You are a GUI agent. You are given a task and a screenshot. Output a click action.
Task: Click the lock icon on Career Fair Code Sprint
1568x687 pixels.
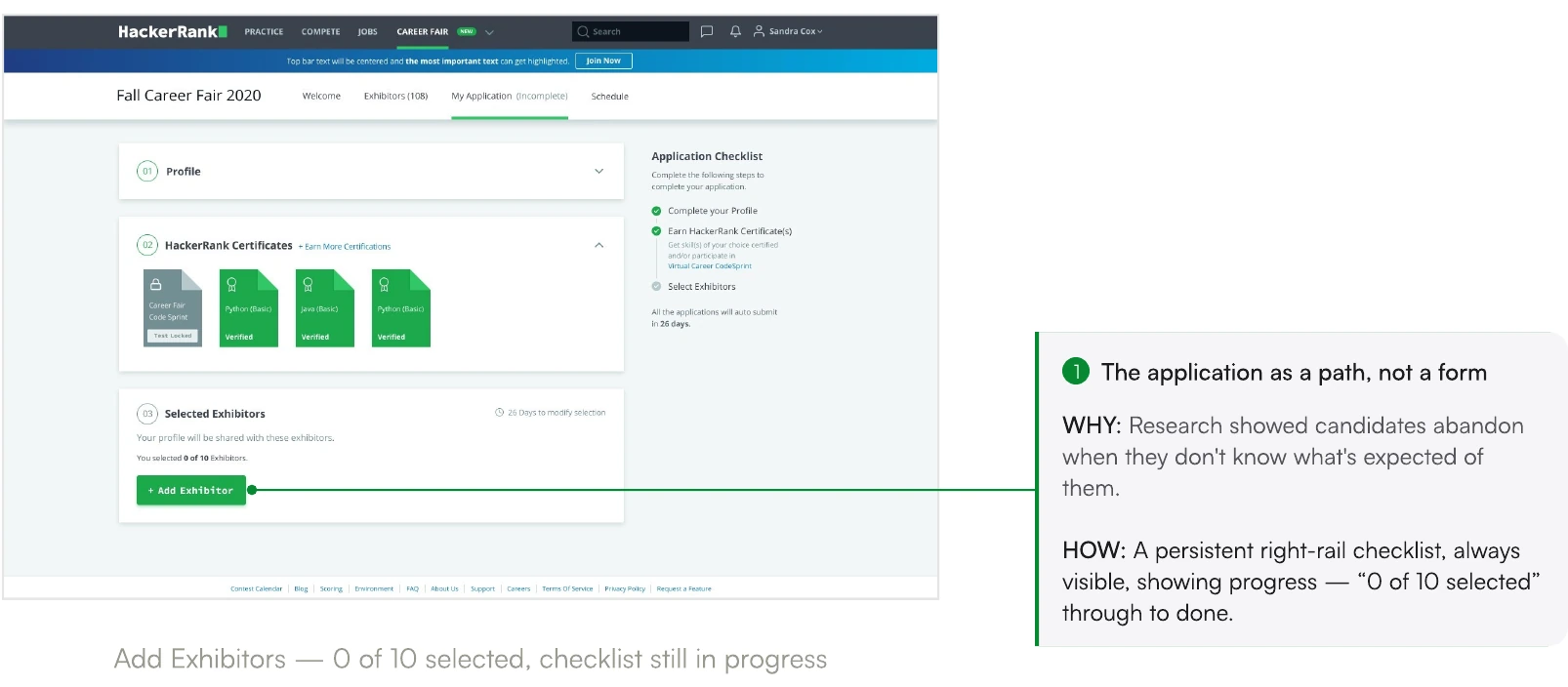[155, 284]
